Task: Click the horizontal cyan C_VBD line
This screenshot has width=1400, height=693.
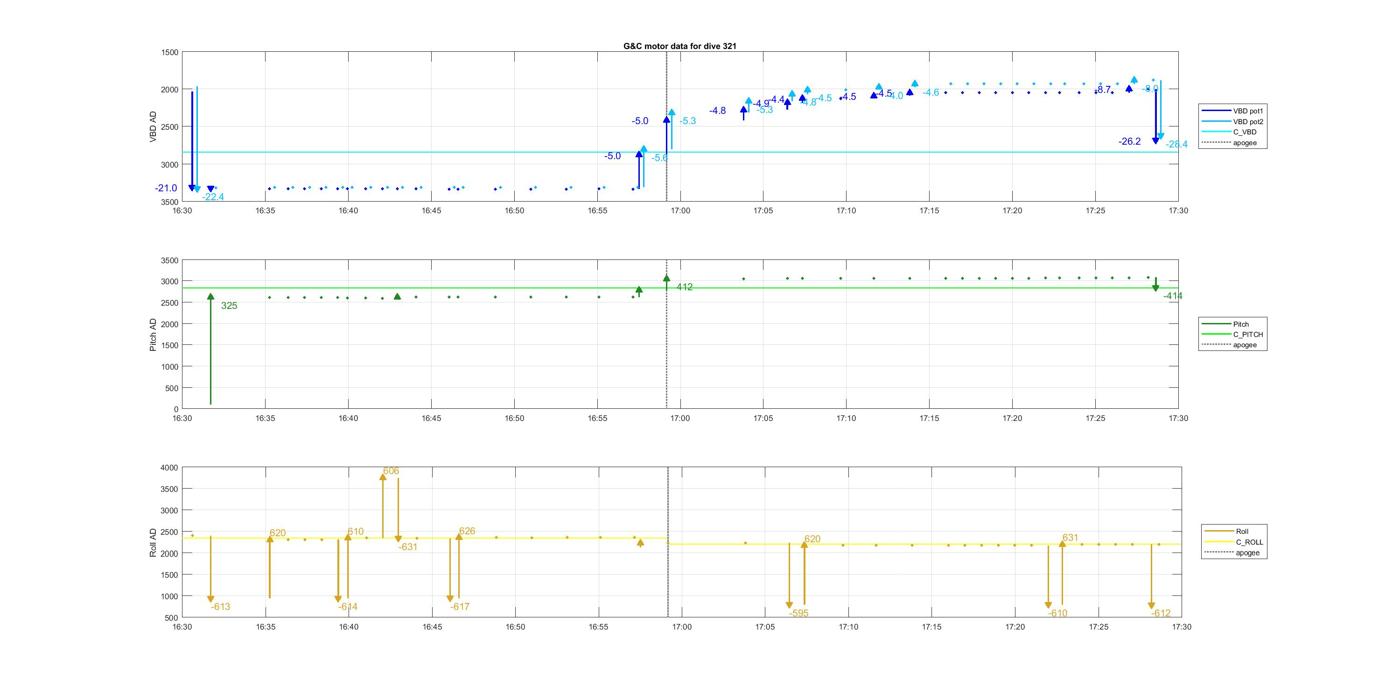Action: (x=680, y=153)
